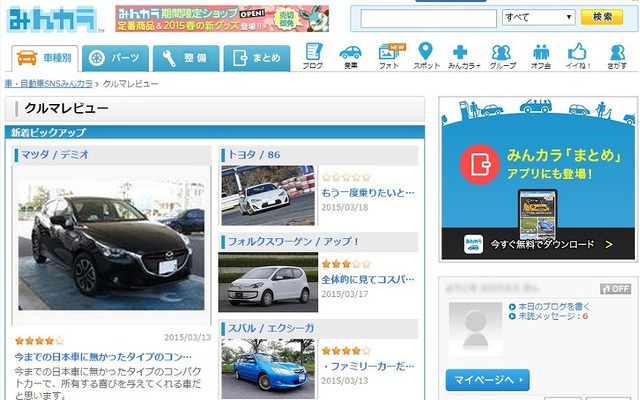Click the white Volkswagen up! thumbnail

click(x=268, y=282)
